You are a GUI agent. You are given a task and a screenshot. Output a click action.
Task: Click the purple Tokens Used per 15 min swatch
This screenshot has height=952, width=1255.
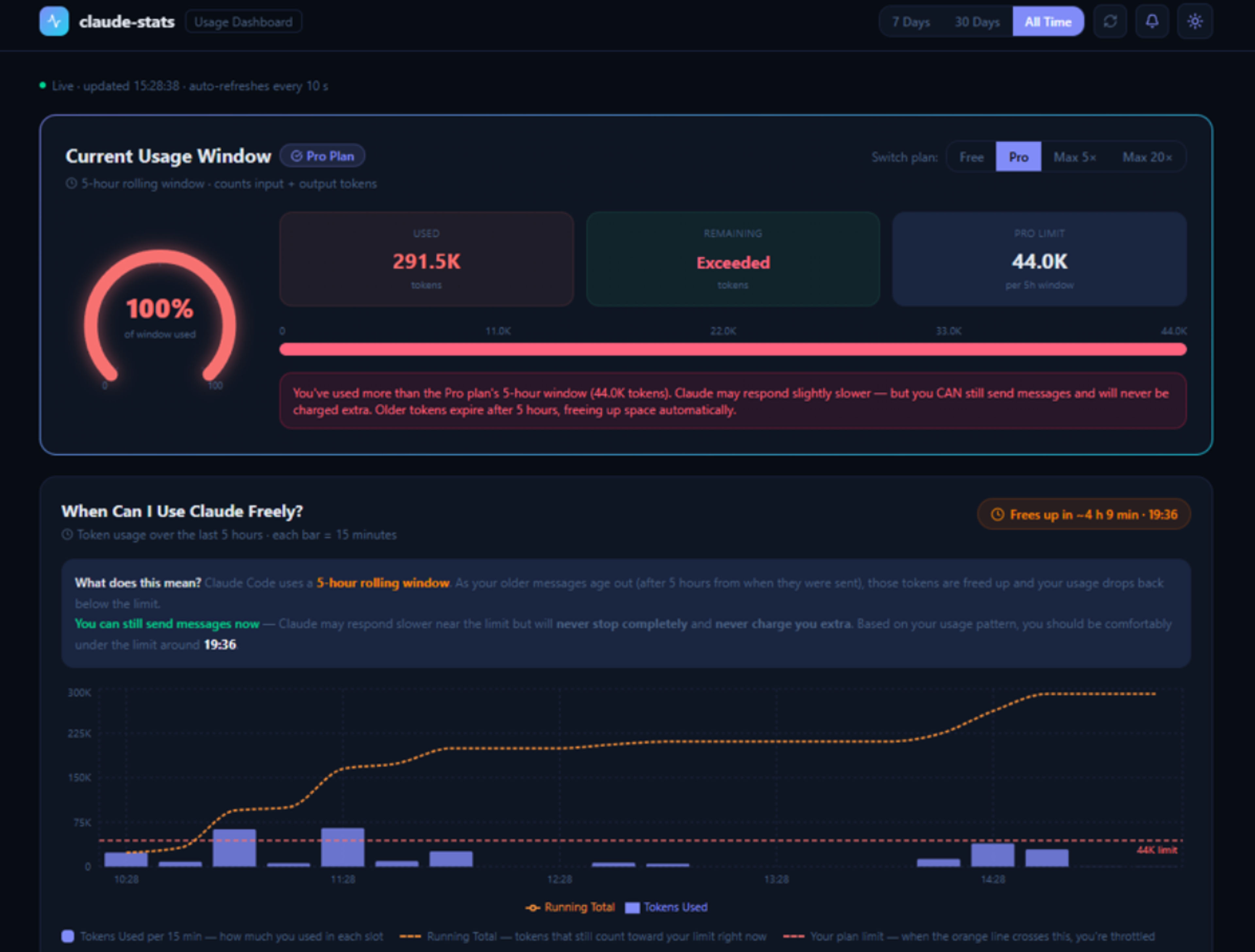[68, 936]
